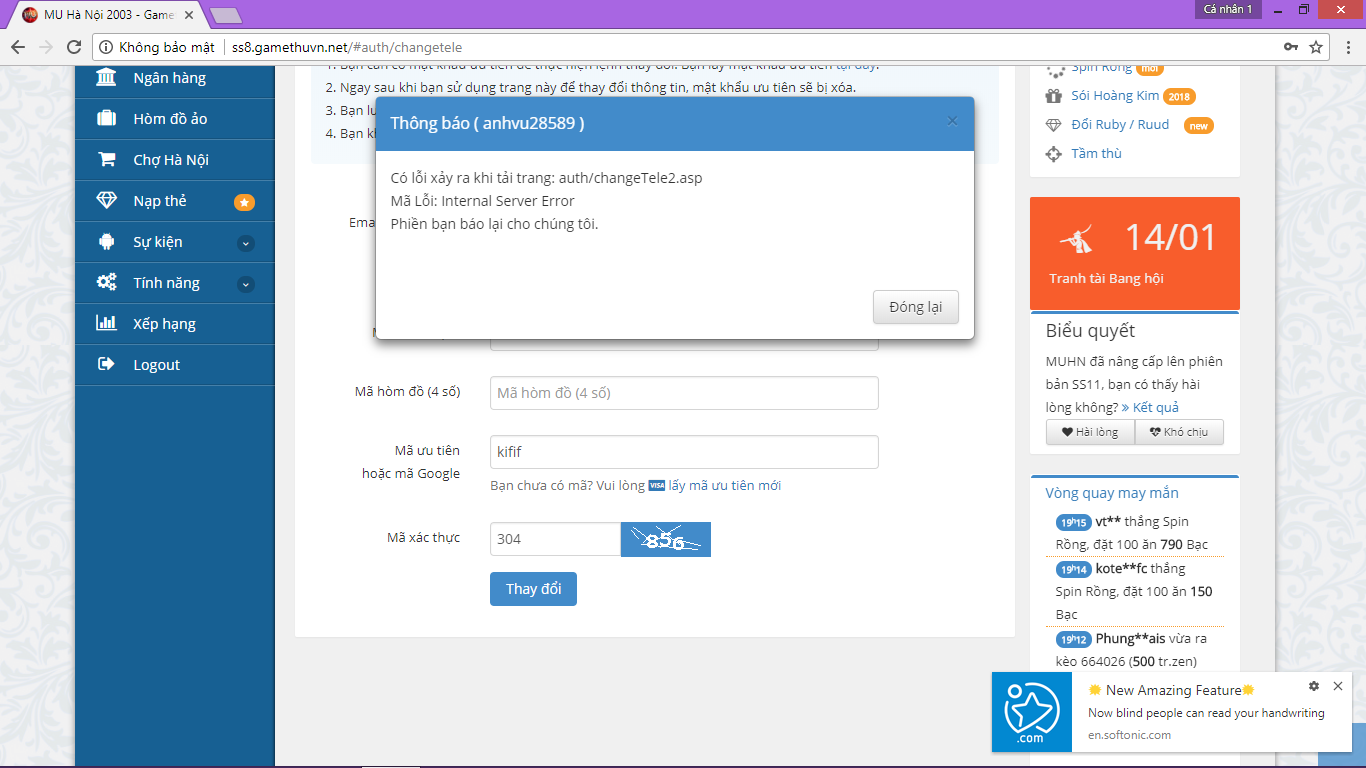Click the bar chart icon for Xếp hạng
This screenshot has height=768, width=1366.
106,324
